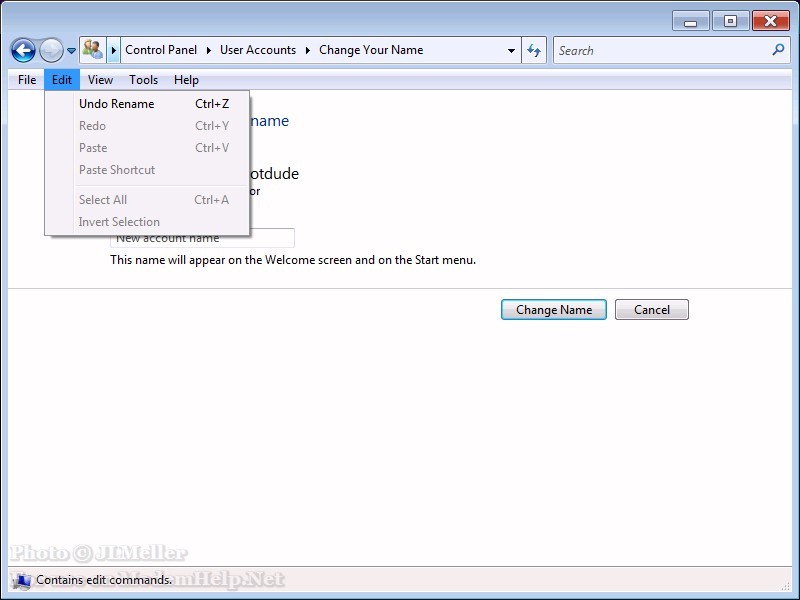The width and height of the screenshot is (800, 600).
Task: Maximize the window
Action: point(731,21)
